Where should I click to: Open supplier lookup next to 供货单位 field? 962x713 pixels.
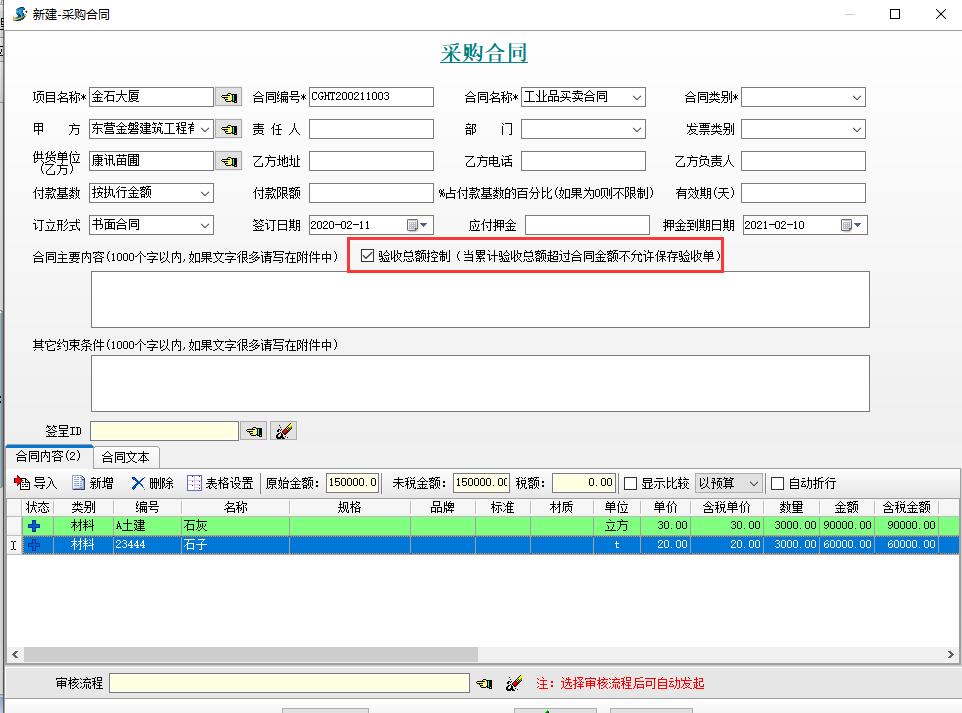pos(229,161)
